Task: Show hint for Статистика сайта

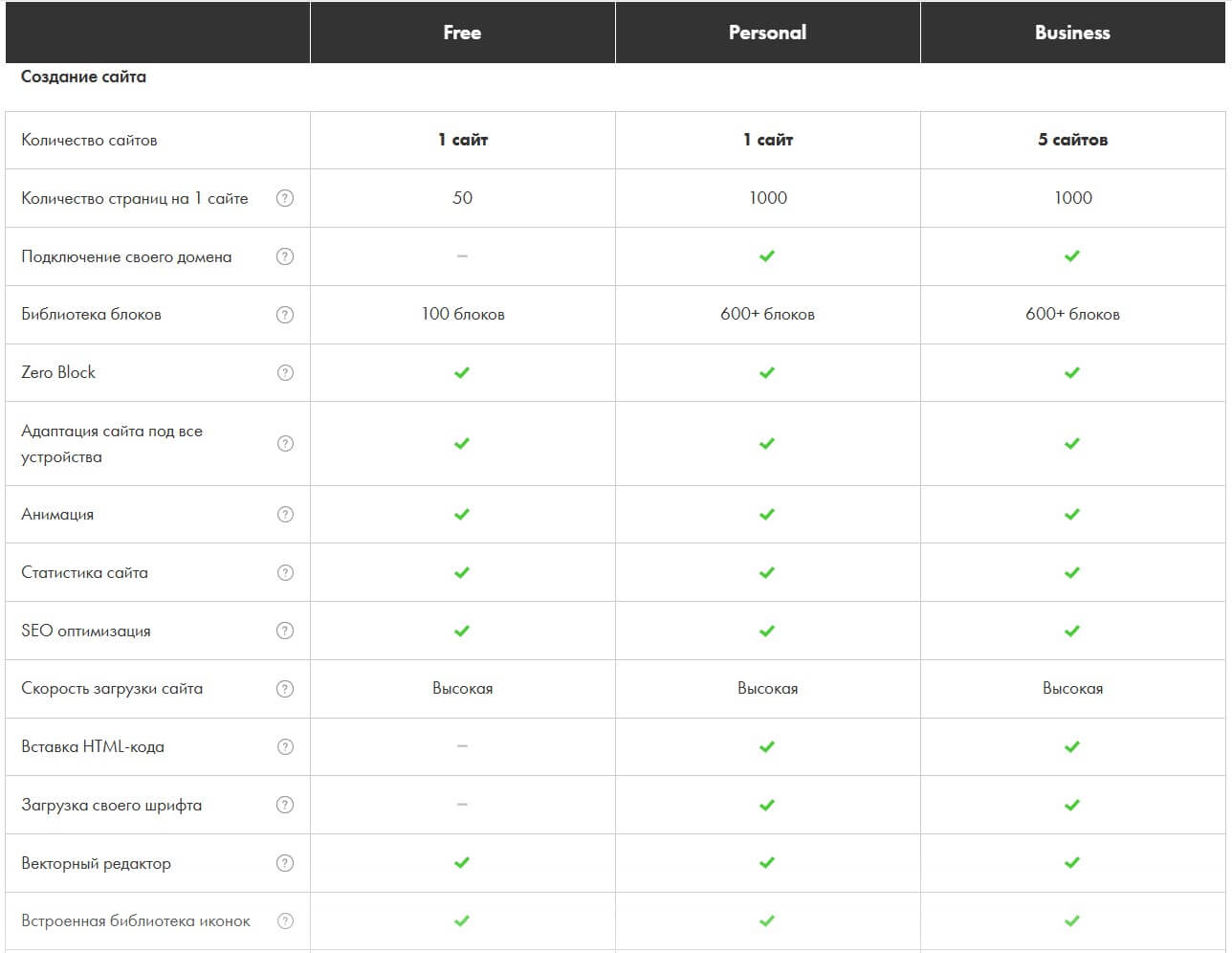Action: tap(285, 573)
